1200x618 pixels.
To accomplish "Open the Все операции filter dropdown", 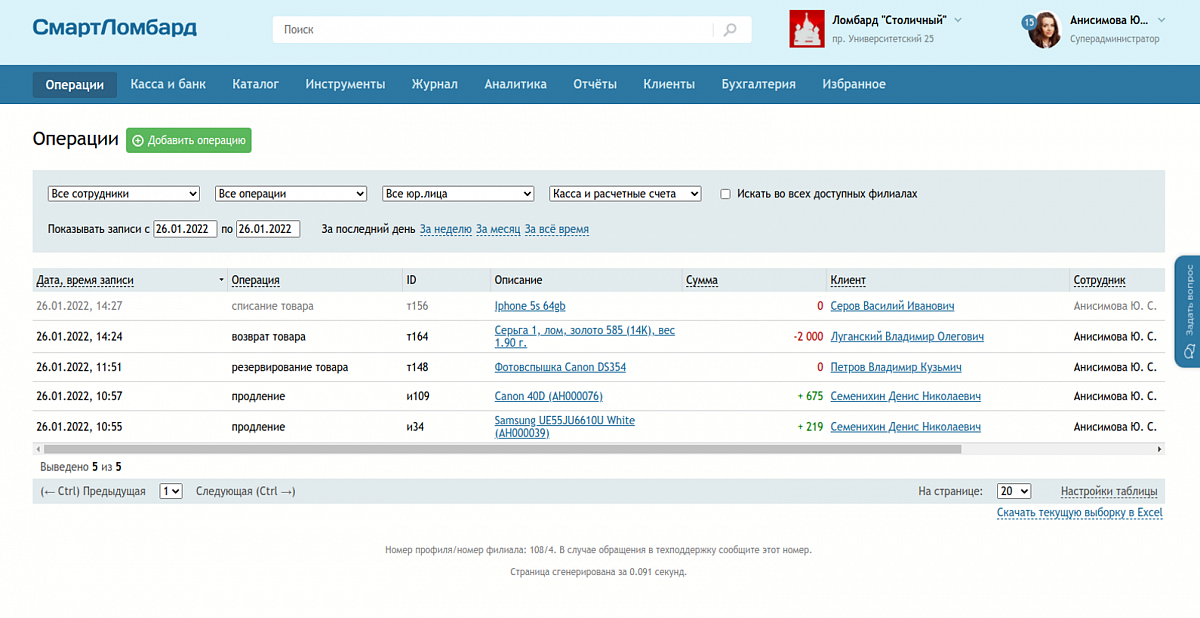I will [x=291, y=194].
